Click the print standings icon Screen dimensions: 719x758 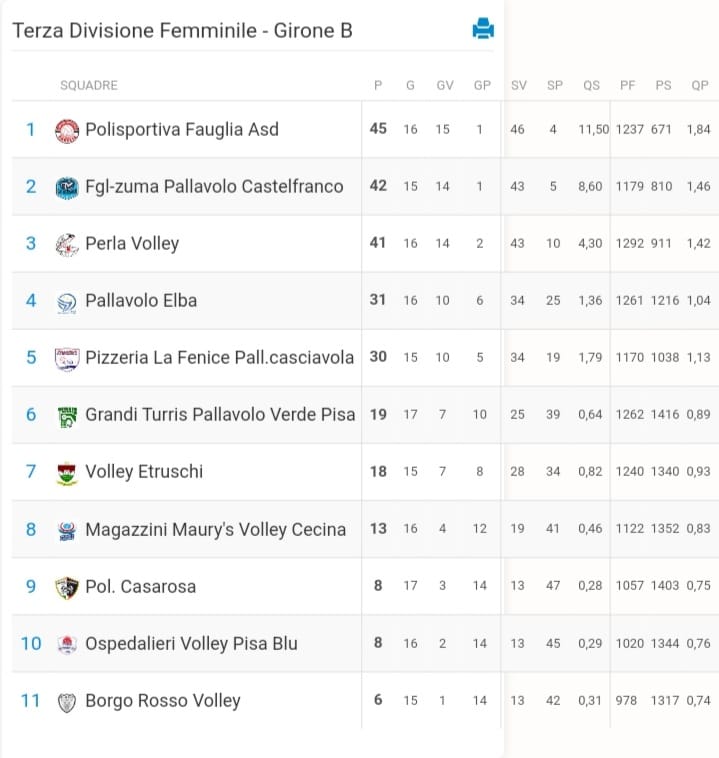point(483,28)
